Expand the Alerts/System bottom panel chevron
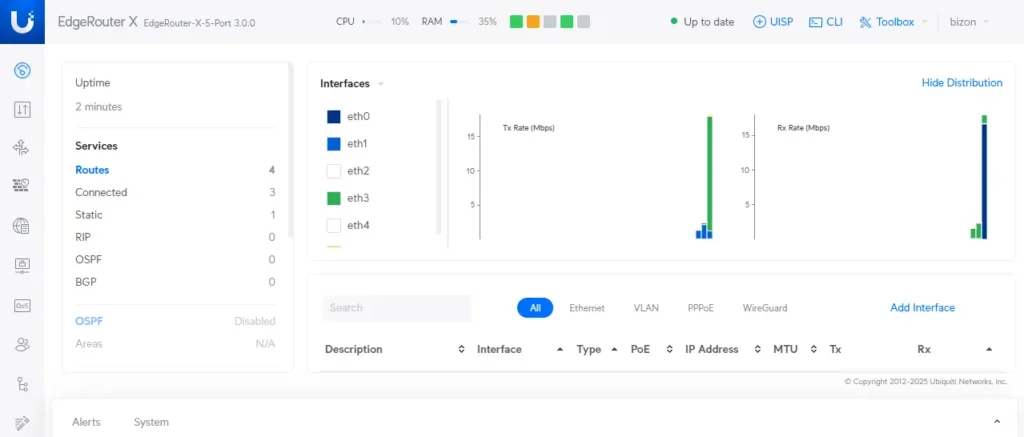This screenshot has width=1024, height=437. click(x=997, y=422)
